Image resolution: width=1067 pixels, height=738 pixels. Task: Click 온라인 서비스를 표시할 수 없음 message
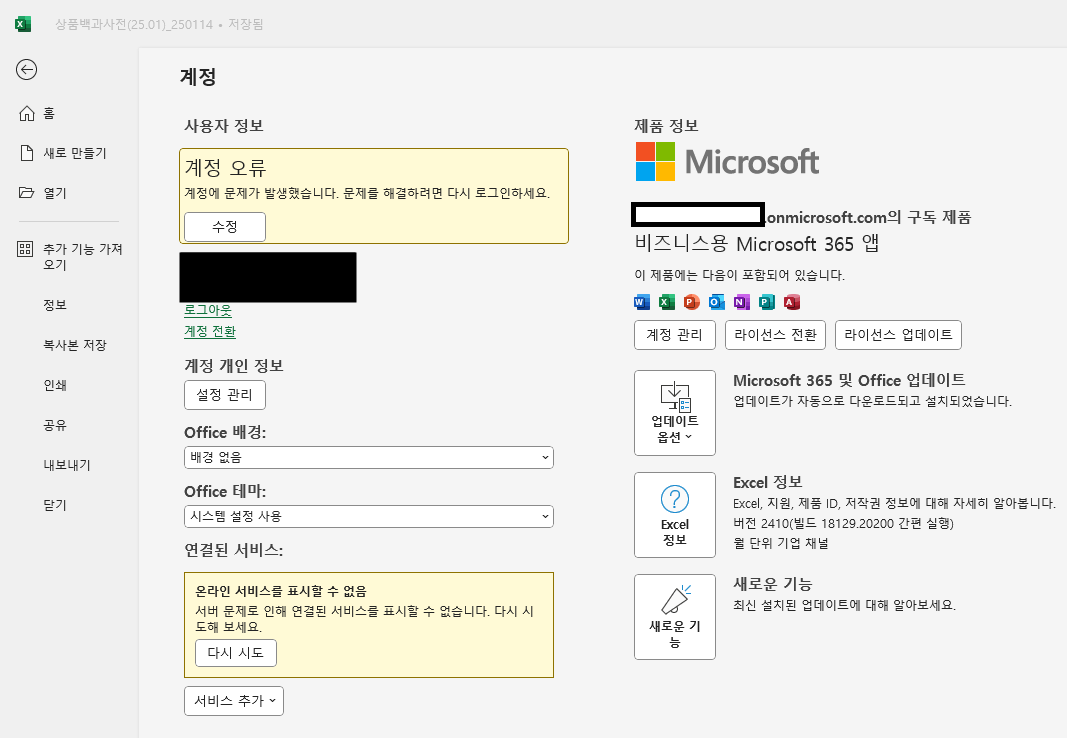[x=281, y=590]
